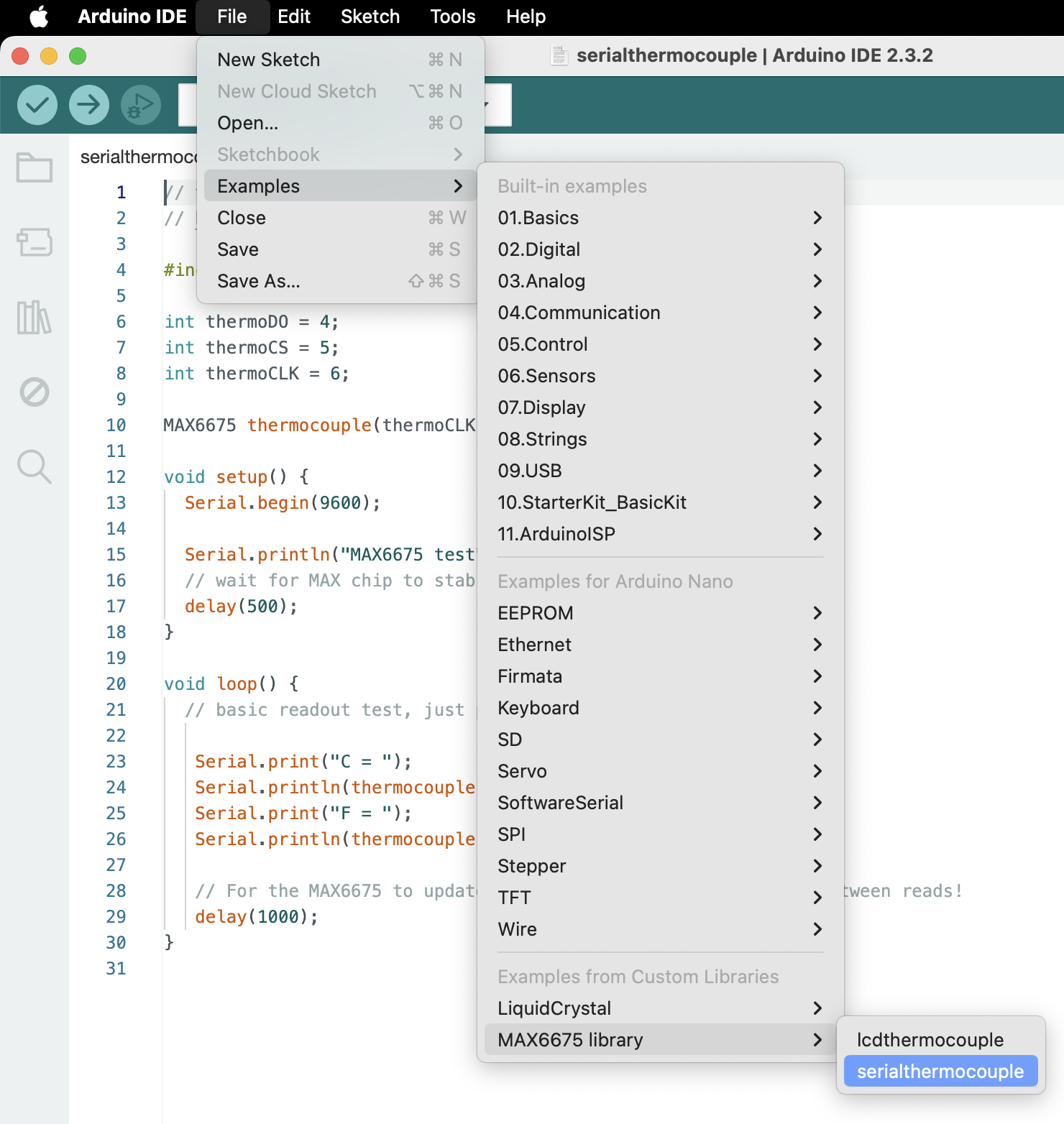This screenshot has height=1124, width=1064.
Task: Expand the 06.Sensors examples submenu
Action: pyautogui.click(x=660, y=376)
